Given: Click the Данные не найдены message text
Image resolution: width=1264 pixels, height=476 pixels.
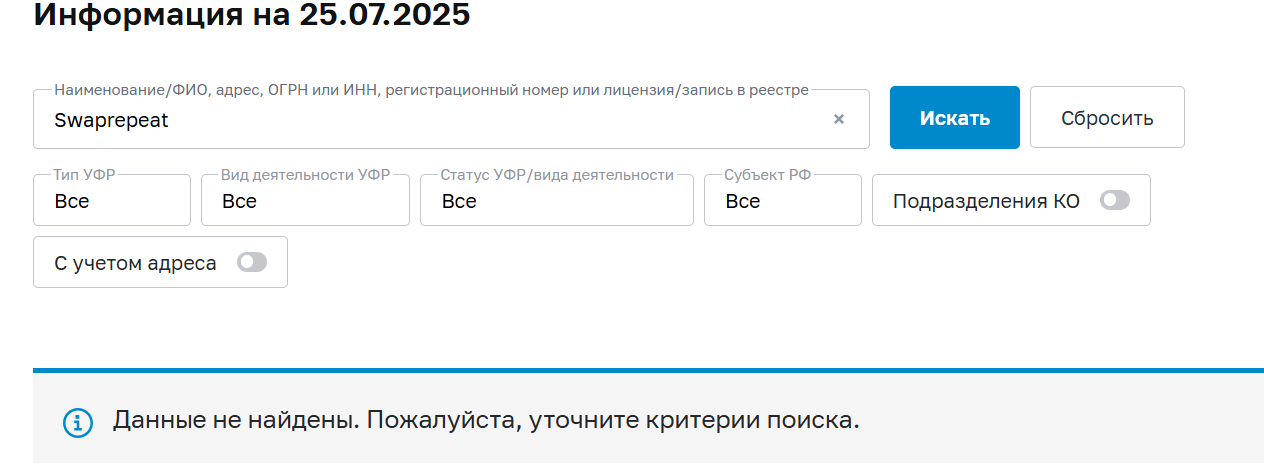Looking at the screenshot, I should [x=486, y=420].
